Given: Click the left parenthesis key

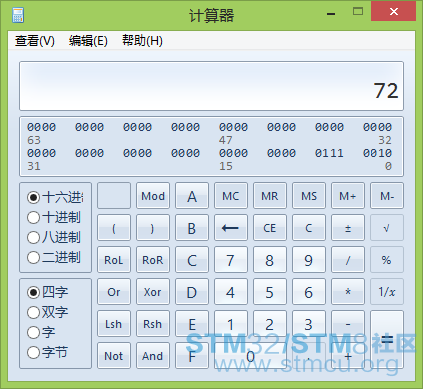Looking at the screenshot, I should 114,228.
